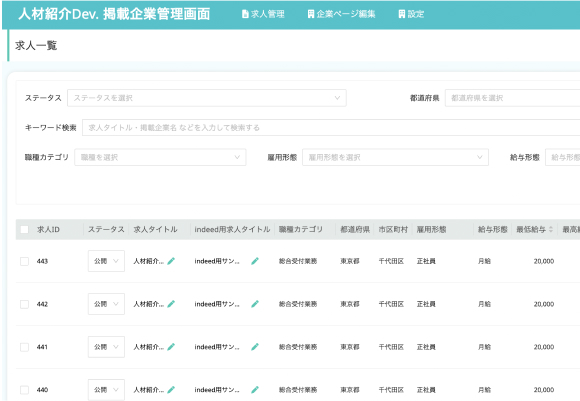Click the 都道府県 column header
This screenshot has width=580, height=401.
(355, 229)
